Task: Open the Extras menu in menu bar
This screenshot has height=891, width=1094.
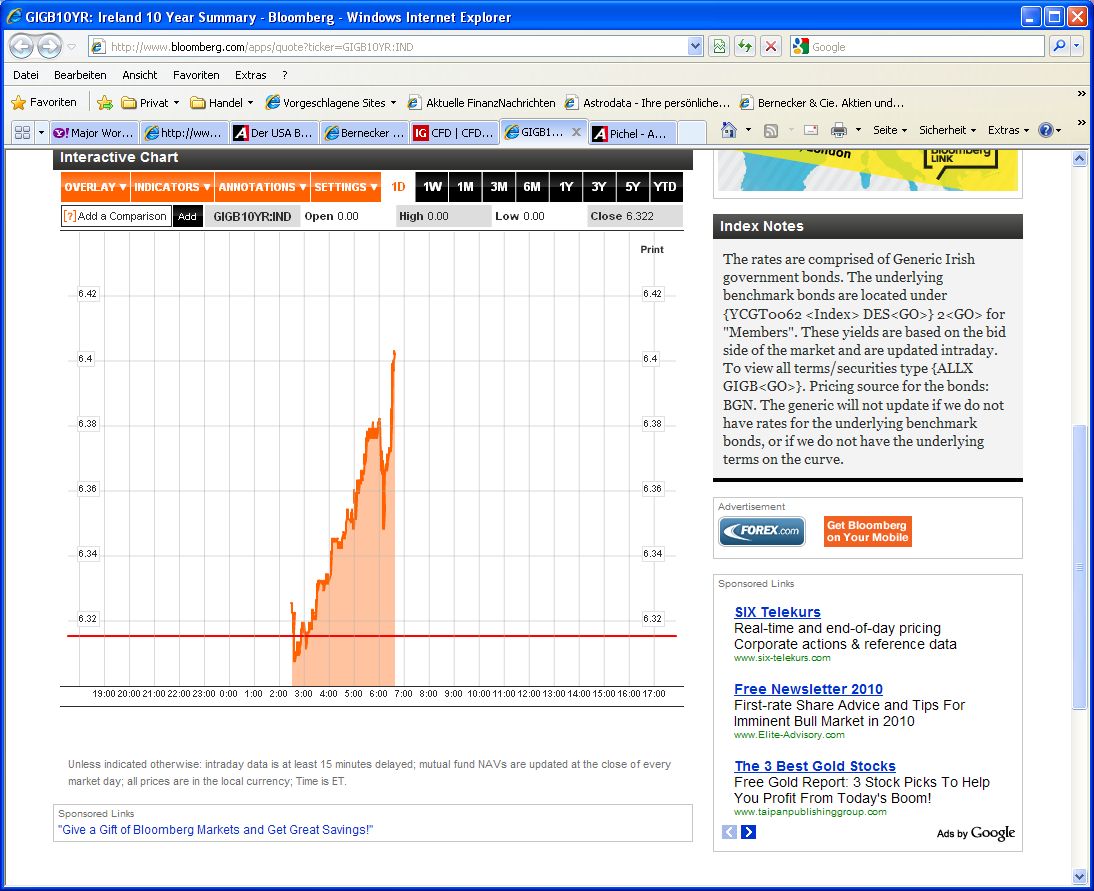Action: point(250,75)
